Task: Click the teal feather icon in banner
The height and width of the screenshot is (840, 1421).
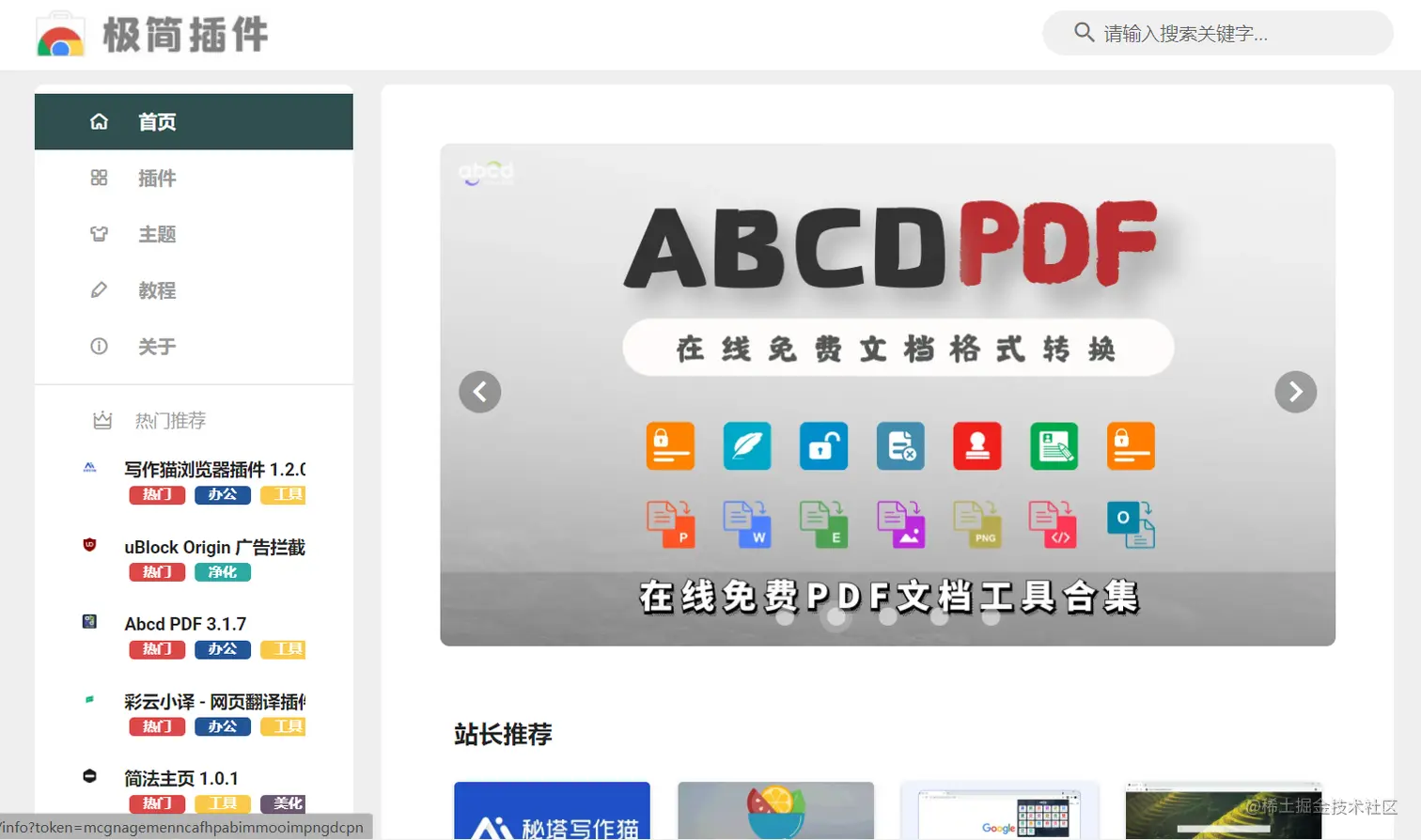Action: coord(747,445)
